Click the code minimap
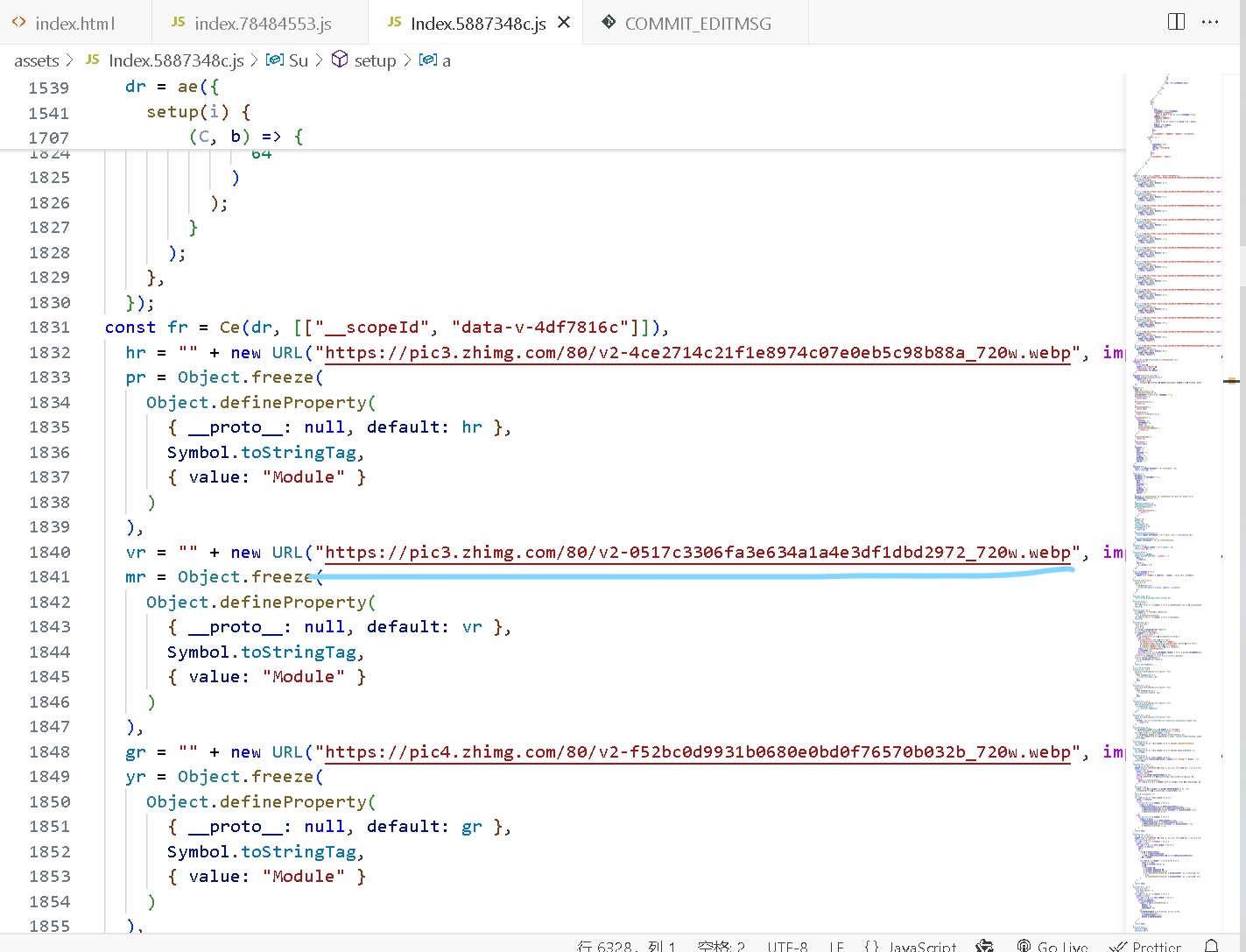1246x952 pixels. (x=1173, y=504)
